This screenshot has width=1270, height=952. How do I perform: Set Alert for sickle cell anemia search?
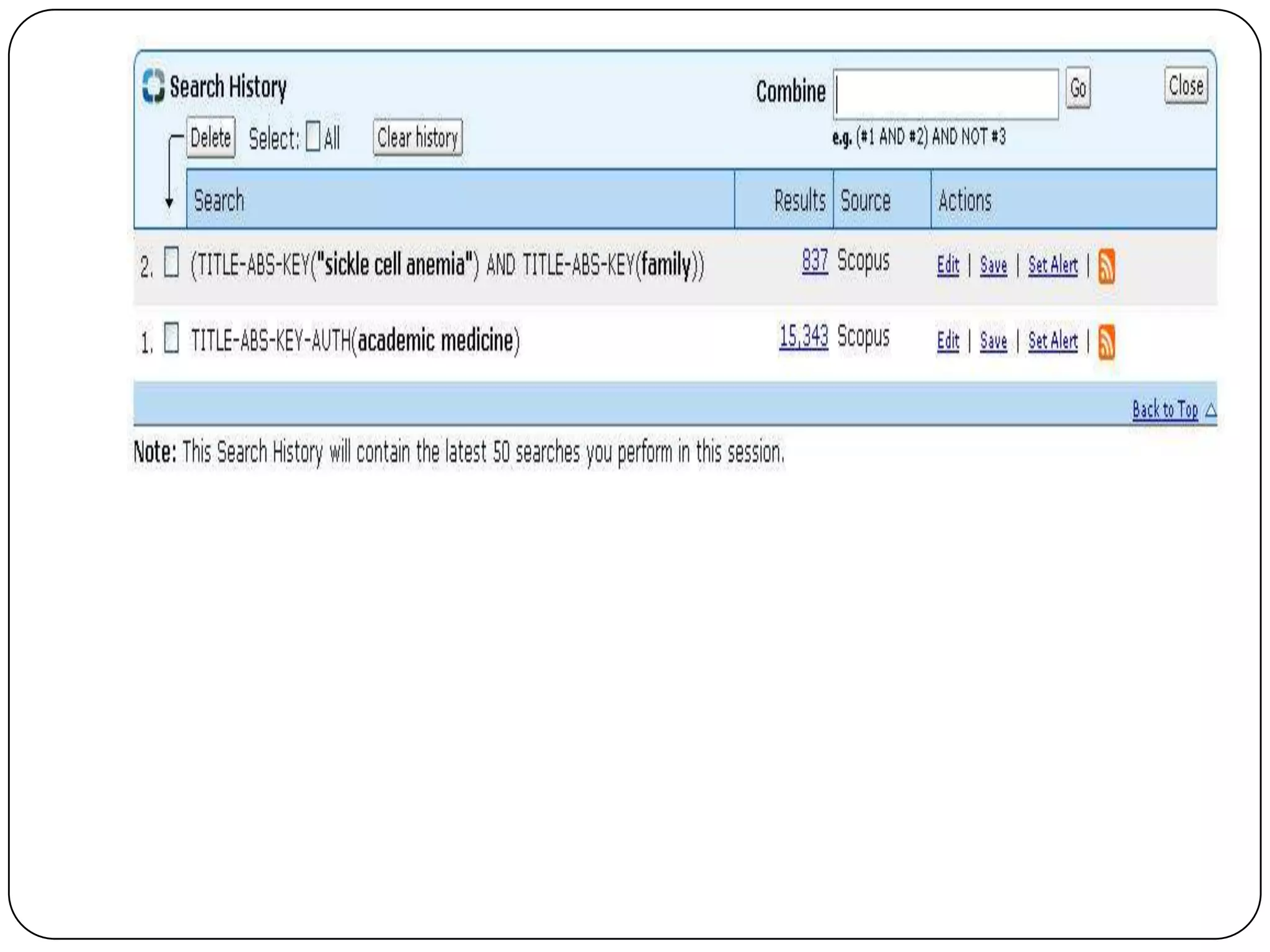1052,265
